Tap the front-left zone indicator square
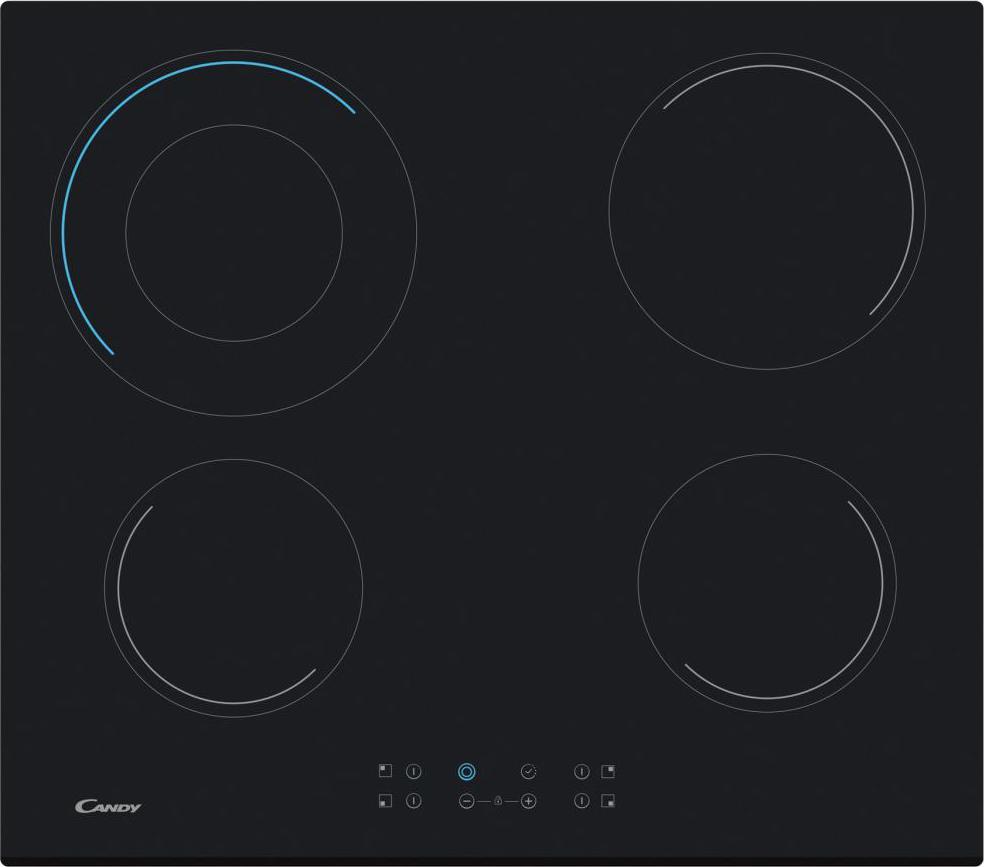 (x=385, y=801)
